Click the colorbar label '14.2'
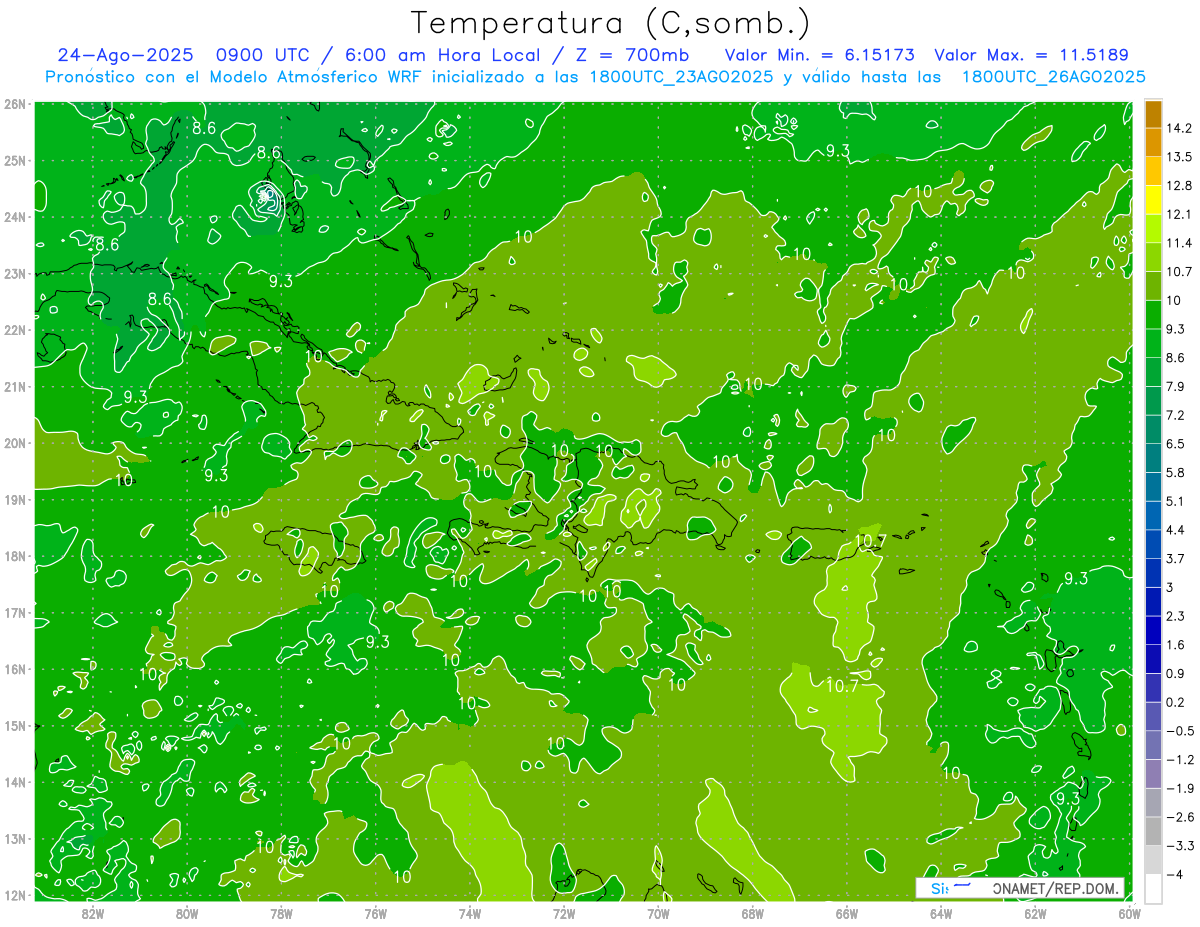 (x=1181, y=128)
